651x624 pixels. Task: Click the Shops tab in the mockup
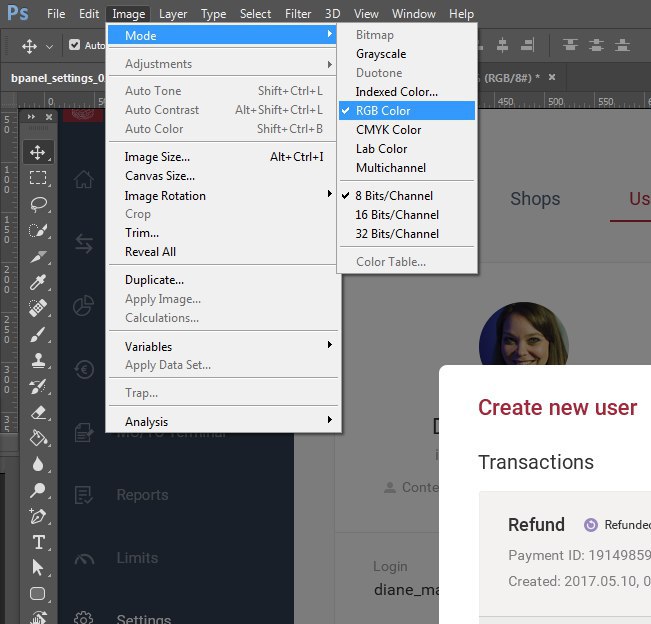pos(535,198)
